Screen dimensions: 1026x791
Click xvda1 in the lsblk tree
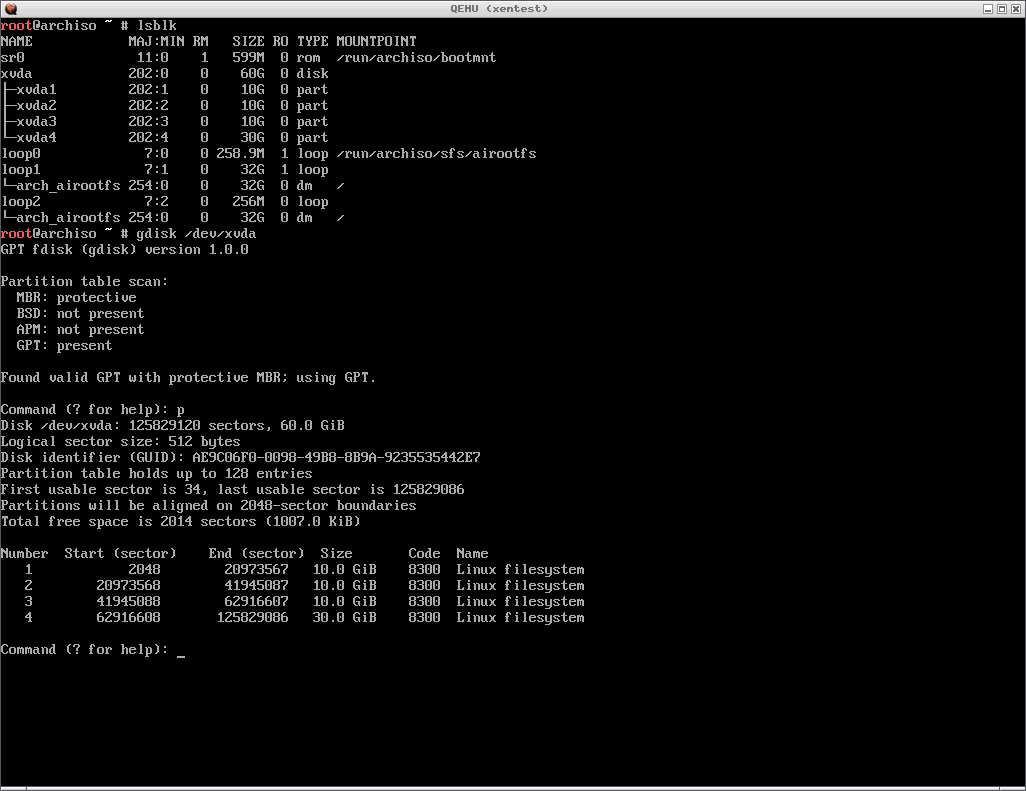pos(36,90)
